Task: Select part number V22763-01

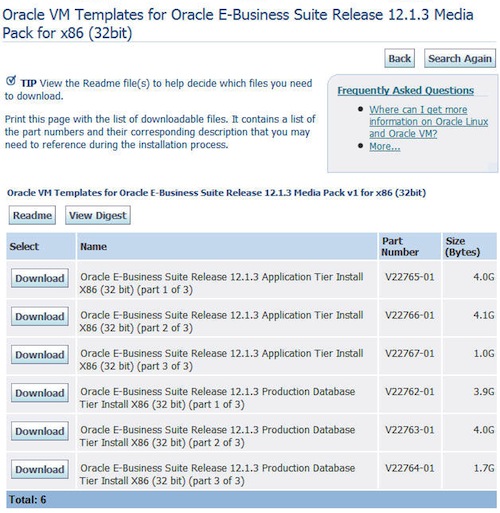Action: (x=410, y=430)
